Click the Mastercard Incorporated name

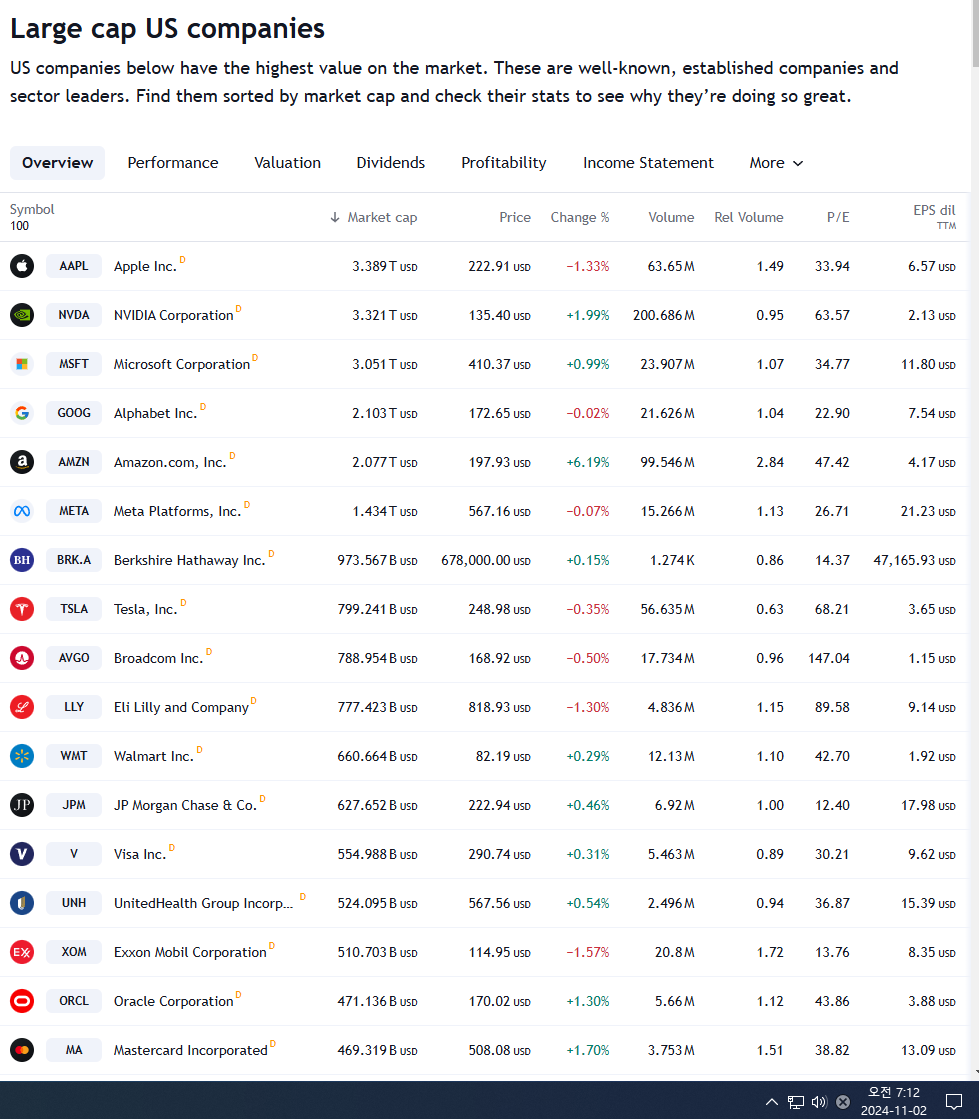(x=191, y=1050)
